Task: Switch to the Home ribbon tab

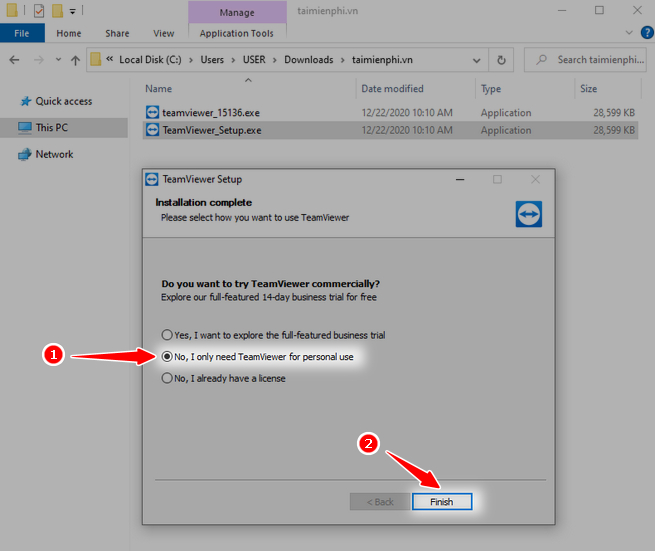Action: click(x=69, y=33)
